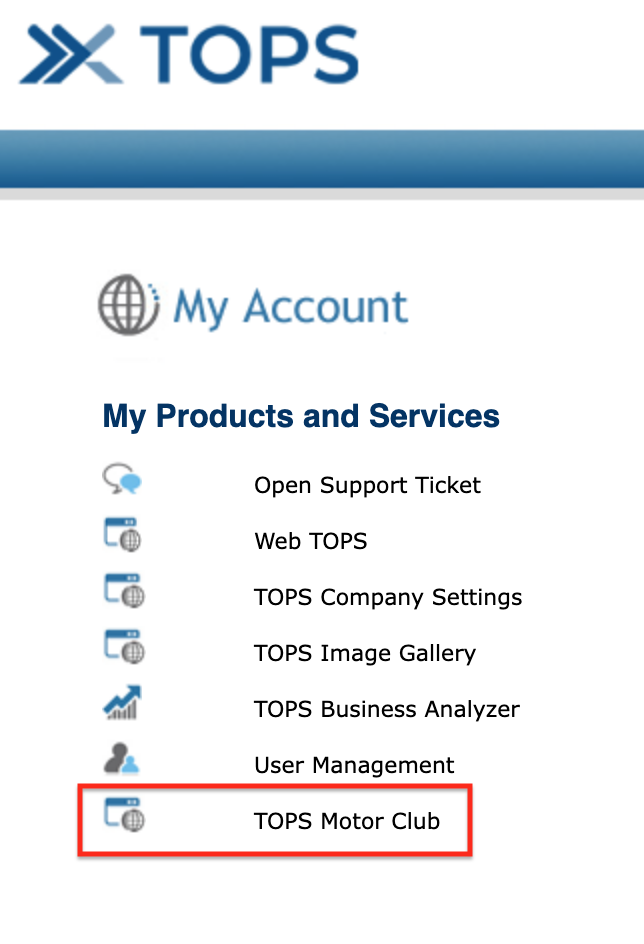Click the TOPS Motor Club icon
This screenshot has width=644, height=944.
(x=124, y=814)
